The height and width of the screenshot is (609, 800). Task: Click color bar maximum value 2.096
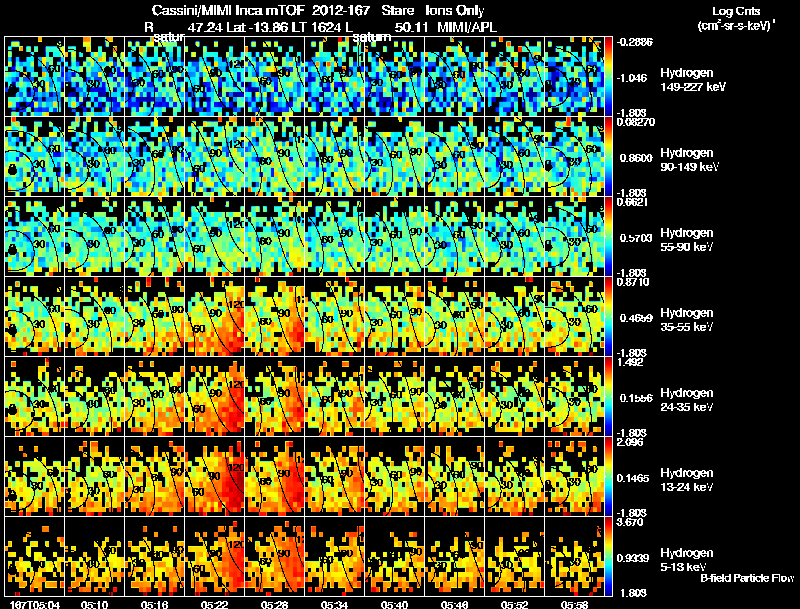[631, 442]
